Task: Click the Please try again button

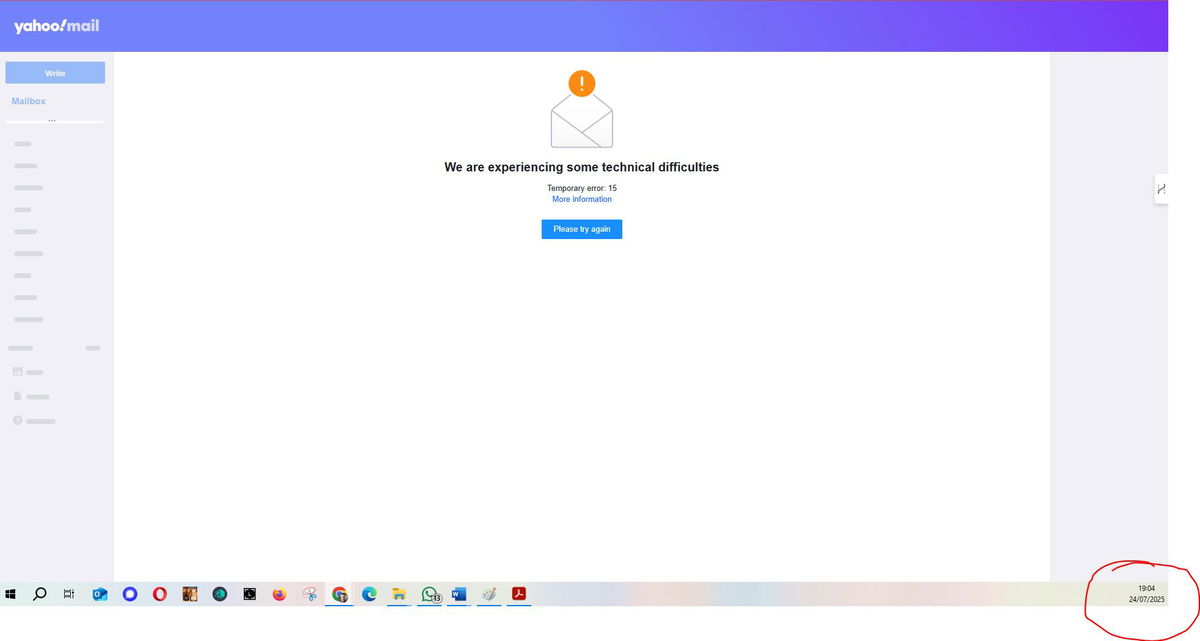Action: tap(581, 228)
